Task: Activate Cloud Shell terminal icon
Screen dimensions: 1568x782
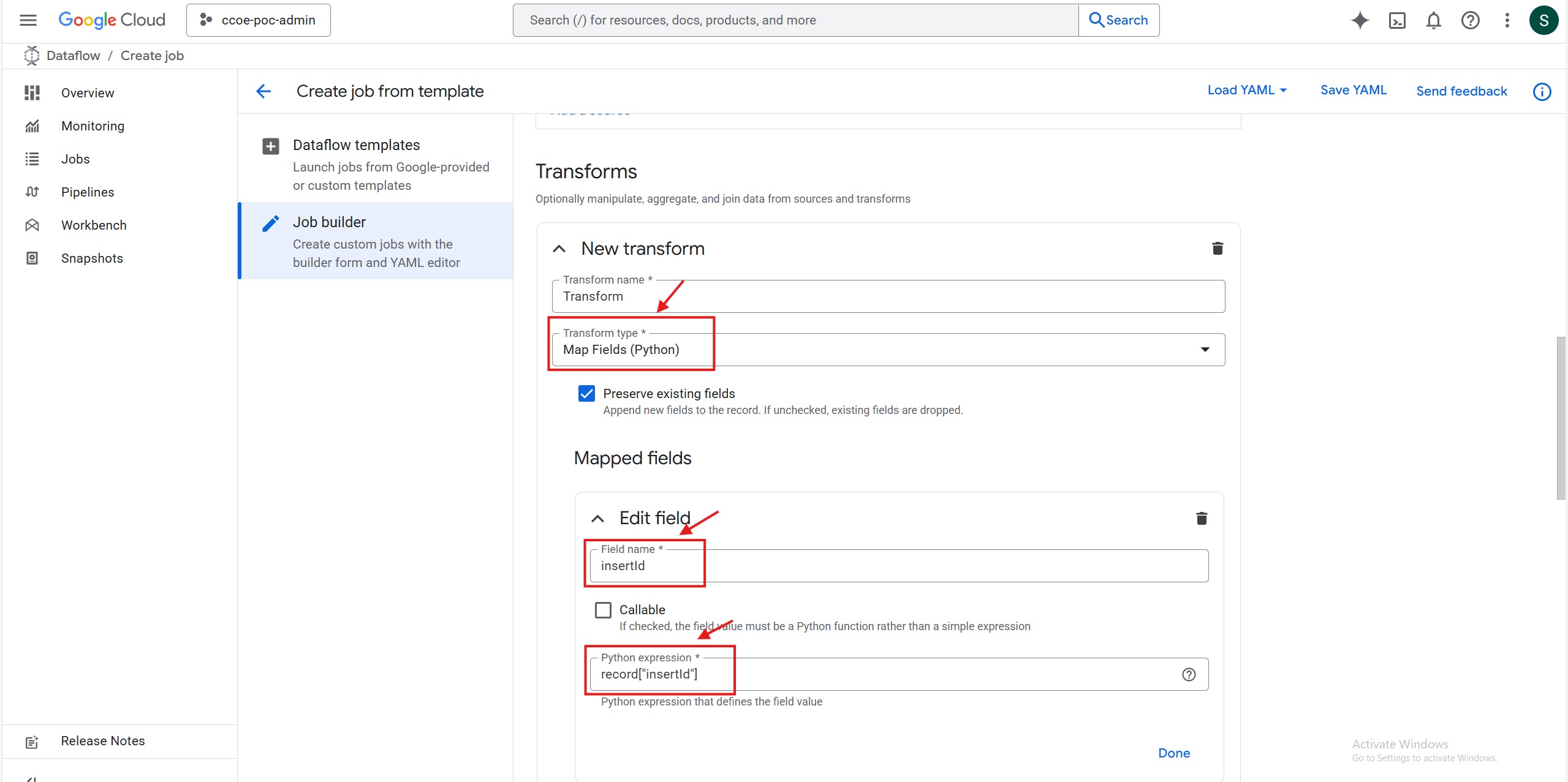Action: tap(1396, 20)
